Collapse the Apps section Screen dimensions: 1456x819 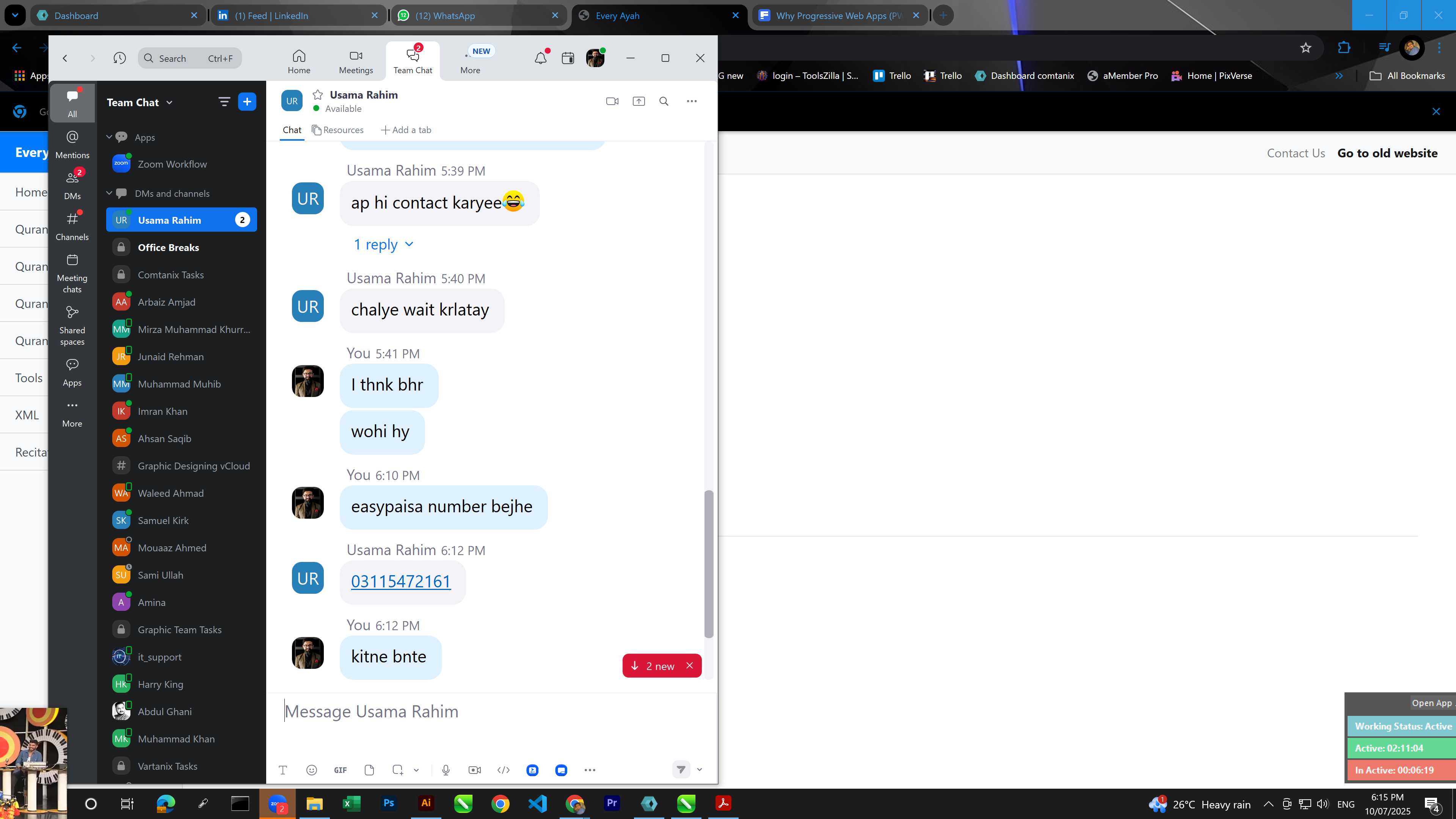109,137
